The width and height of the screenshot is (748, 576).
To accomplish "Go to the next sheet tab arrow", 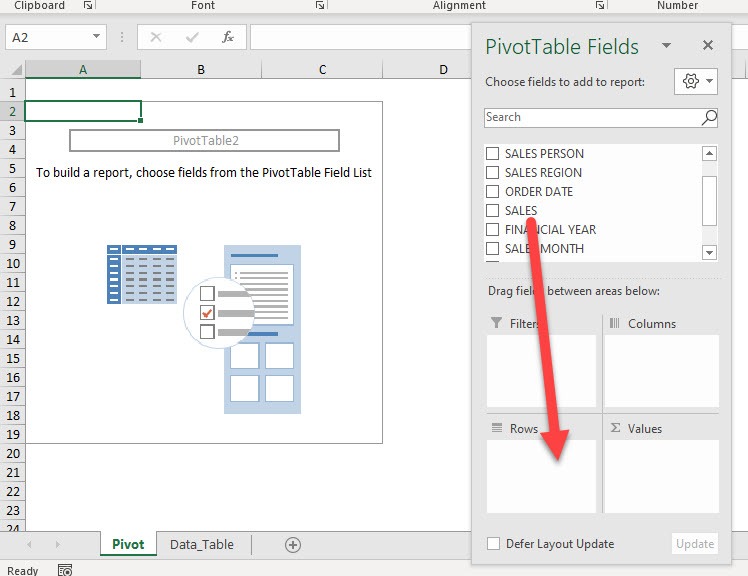I will click(x=58, y=545).
